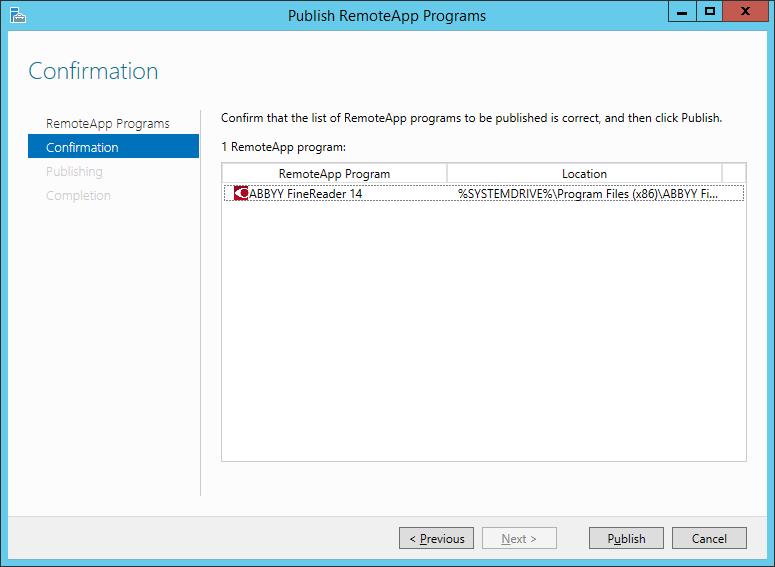Click the confirm instruction sentence
The image size is (775, 567).
(x=471, y=118)
